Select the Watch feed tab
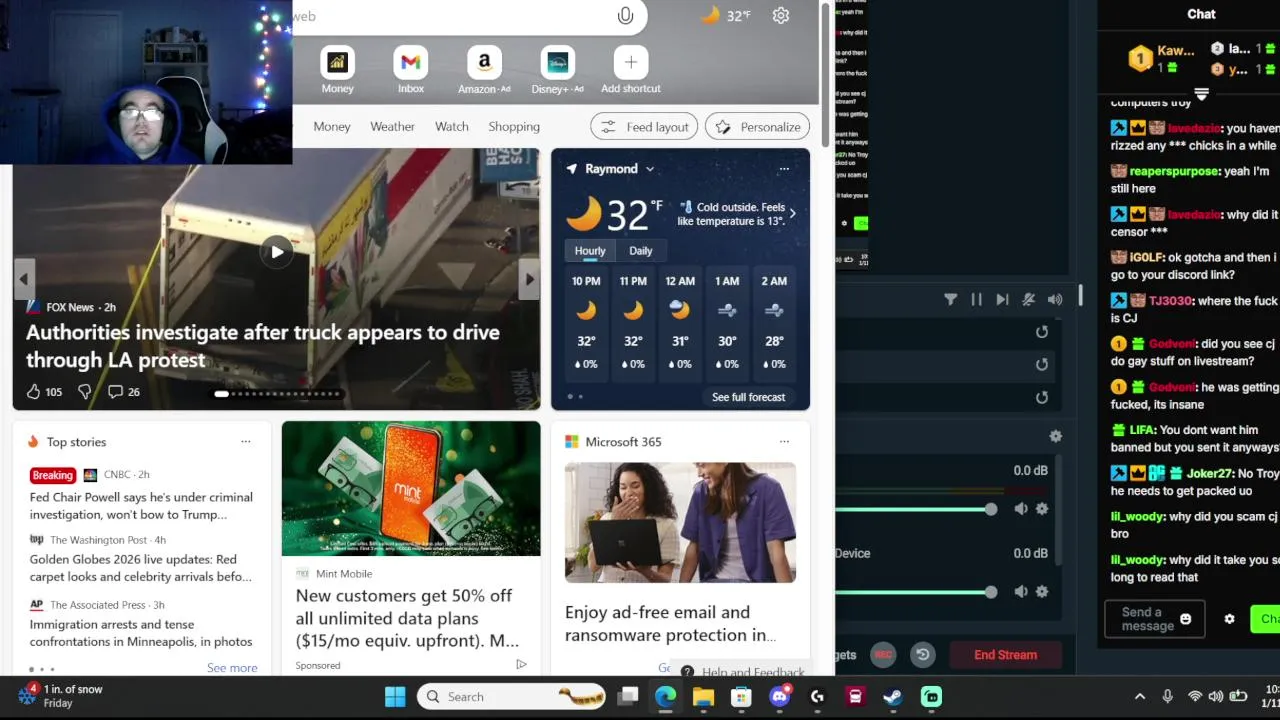Screen dimensions: 1280x720 (452, 127)
